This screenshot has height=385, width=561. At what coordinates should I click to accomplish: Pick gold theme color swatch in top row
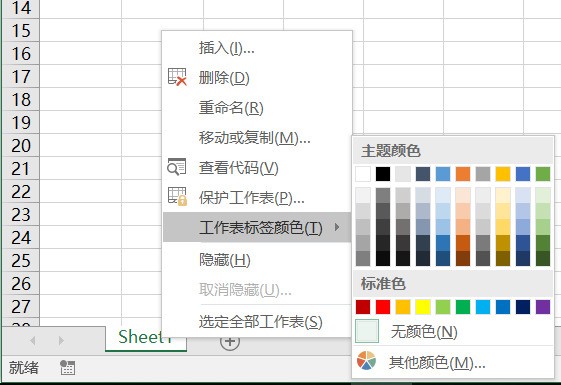tap(503, 174)
